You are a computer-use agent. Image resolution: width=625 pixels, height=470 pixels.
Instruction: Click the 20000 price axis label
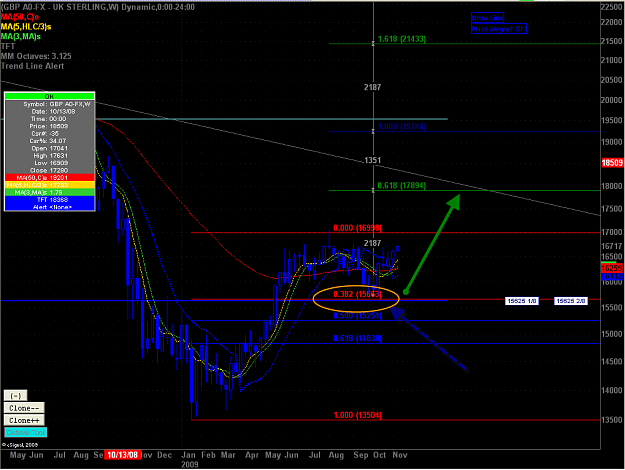[x=611, y=100]
